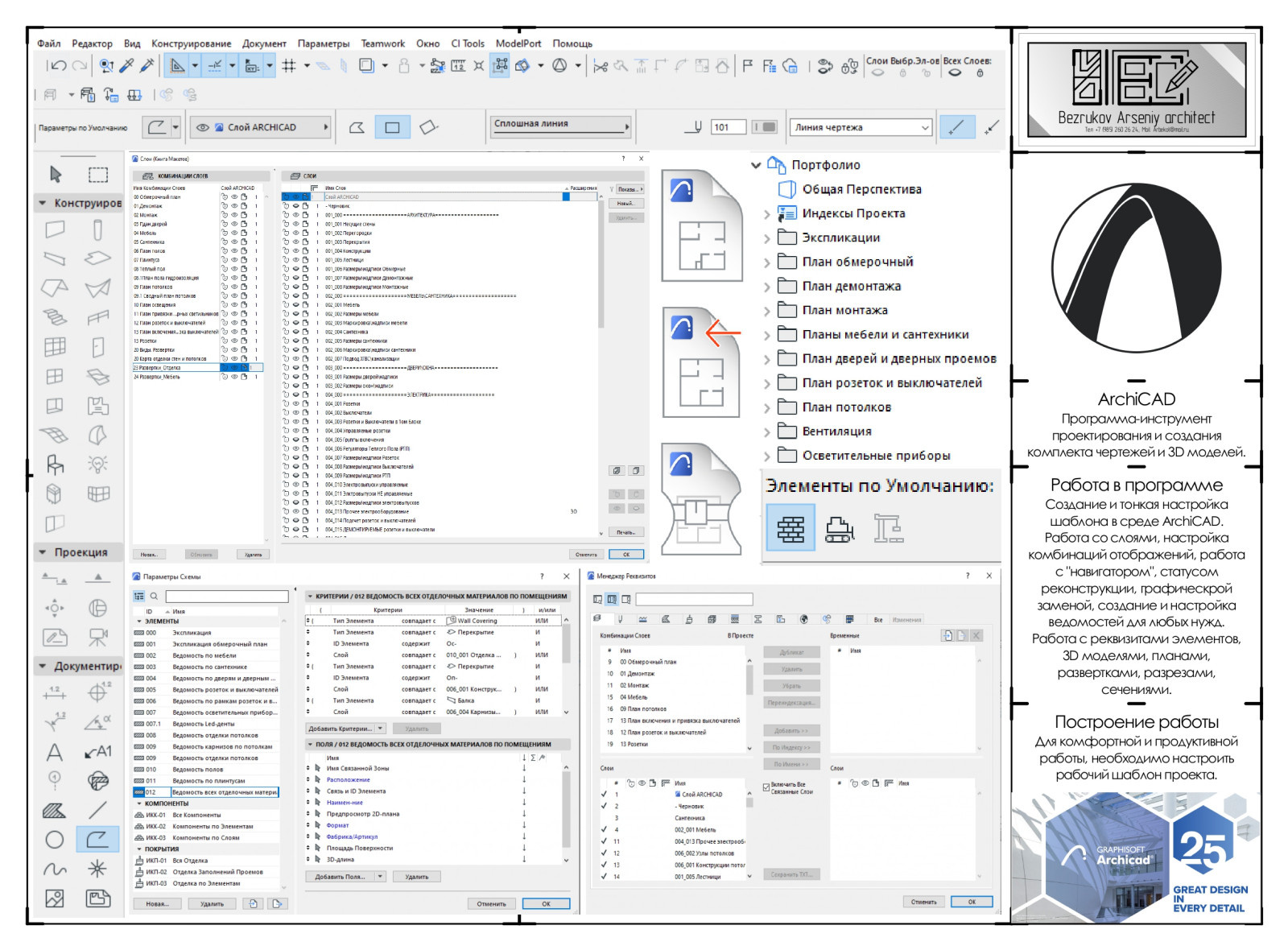Expand the Вентиляция folder

pyautogui.click(x=767, y=432)
